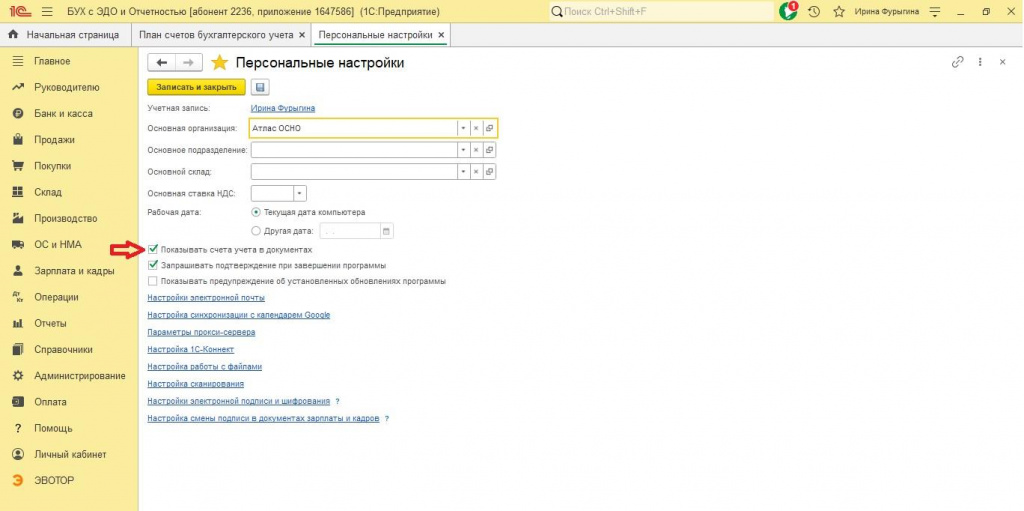Expand Основная ставка НДС dropdown
This screenshot has width=1024, height=511.
[300, 193]
